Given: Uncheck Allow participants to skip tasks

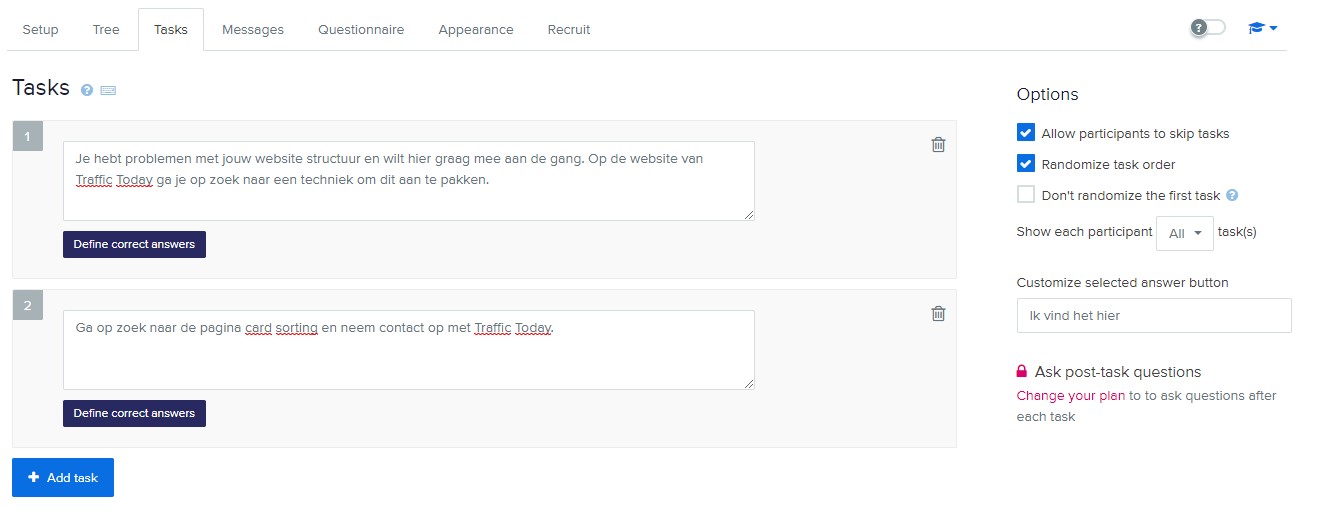Looking at the screenshot, I should [x=1026, y=133].
